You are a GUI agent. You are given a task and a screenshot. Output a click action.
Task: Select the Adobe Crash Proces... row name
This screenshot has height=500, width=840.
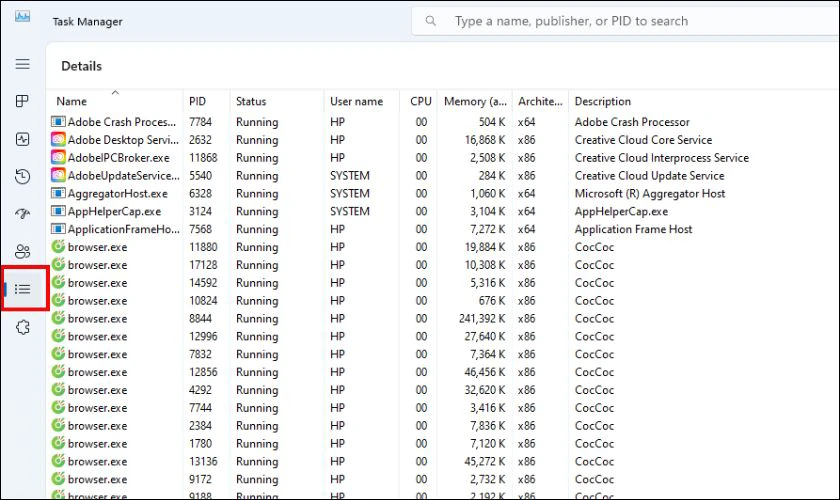click(x=122, y=122)
